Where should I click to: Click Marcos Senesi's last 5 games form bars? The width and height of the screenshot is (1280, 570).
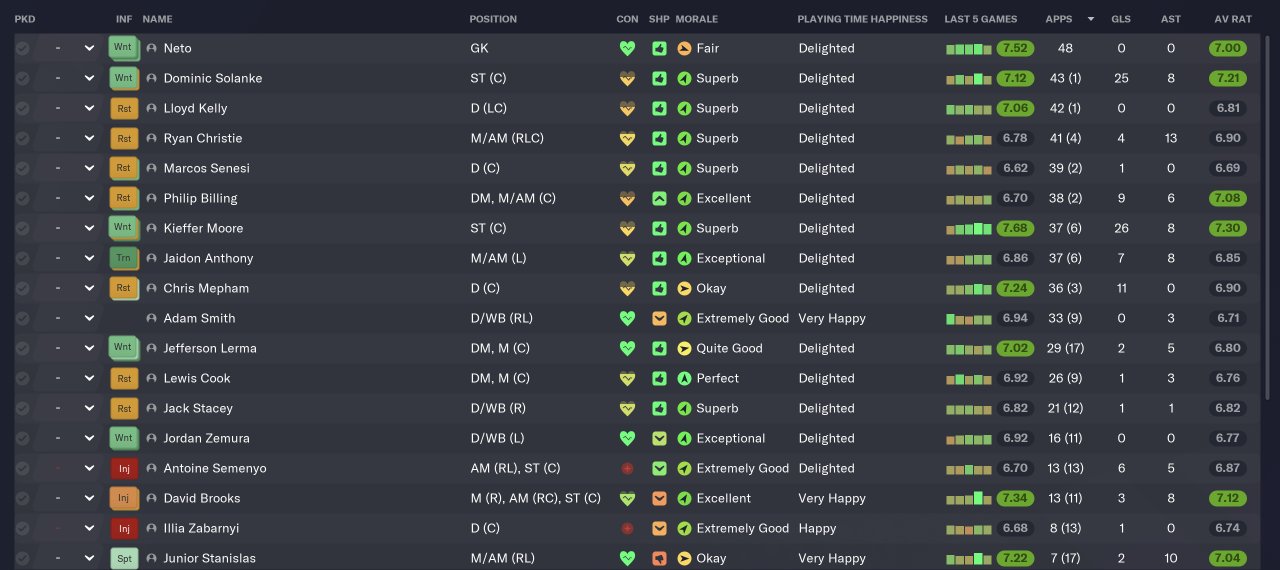point(968,168)
